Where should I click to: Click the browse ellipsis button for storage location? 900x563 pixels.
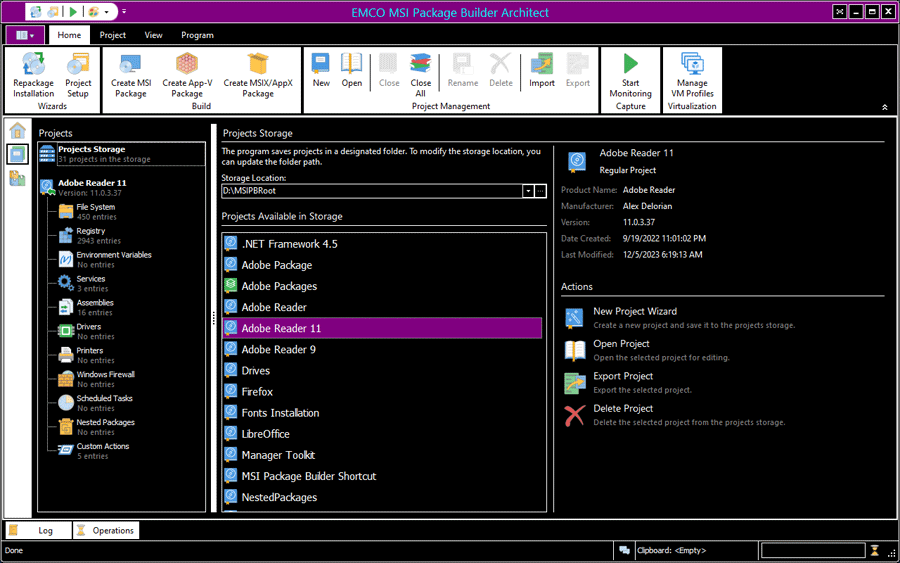point(540,191)
